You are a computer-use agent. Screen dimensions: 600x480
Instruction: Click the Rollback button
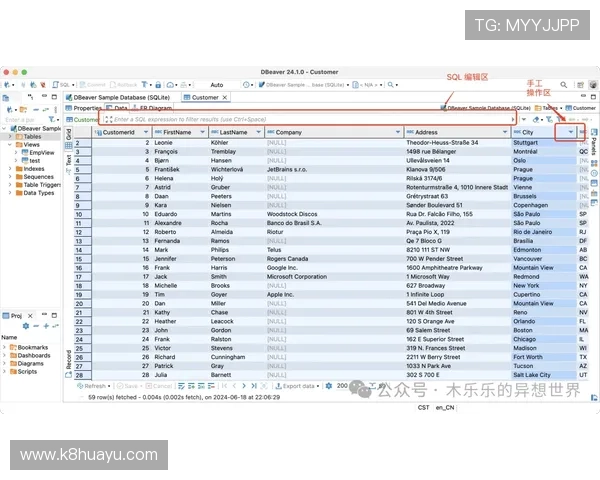[x=124, y=85]
